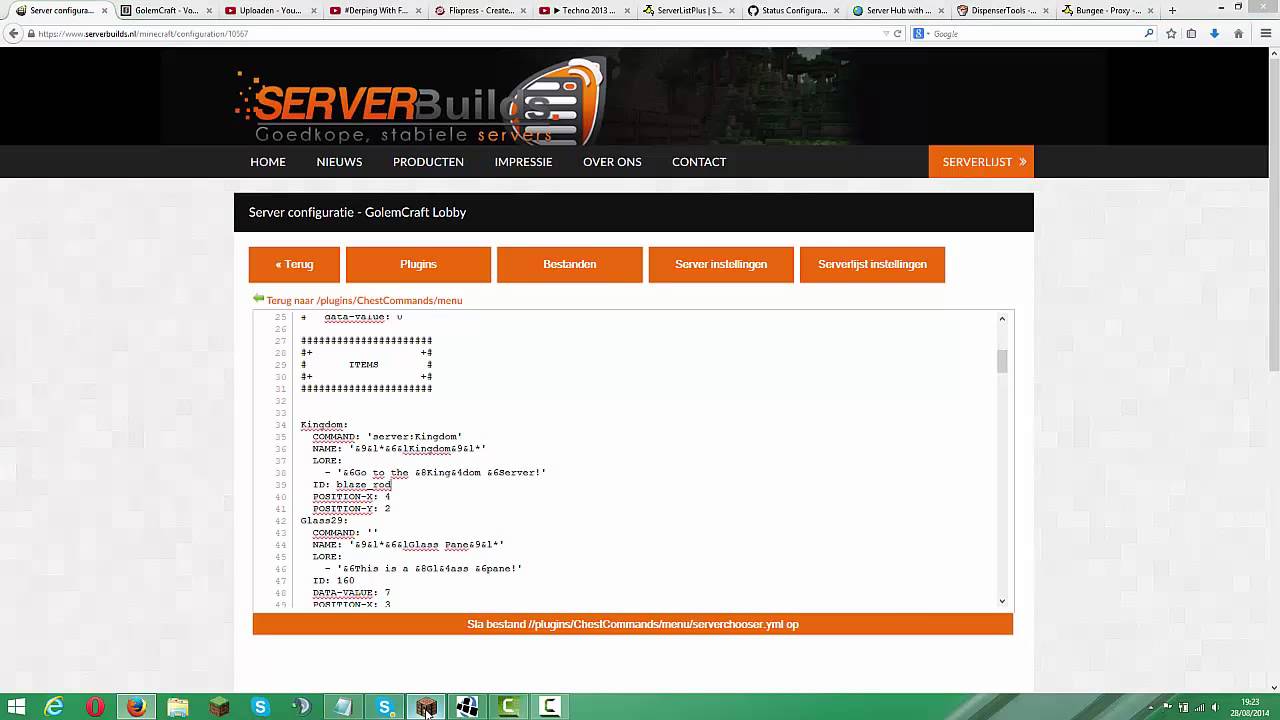1280x720 pixels.
Task: Click the 'POSITION-X: 4' line in editor
Action: point(351,497)
